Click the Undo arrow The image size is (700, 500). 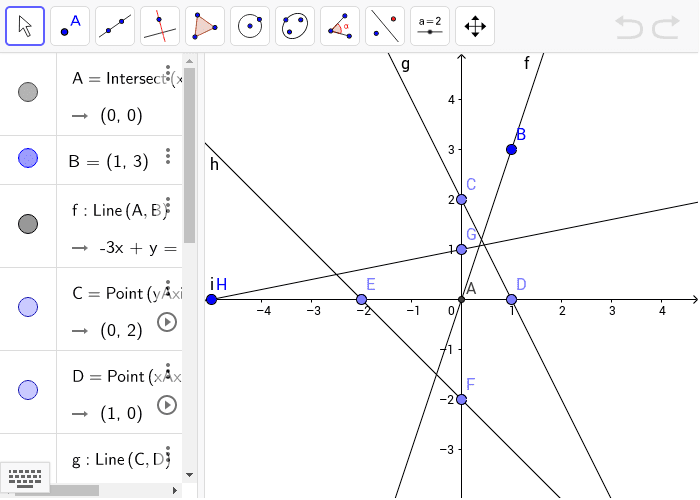[x=629, y=27]
